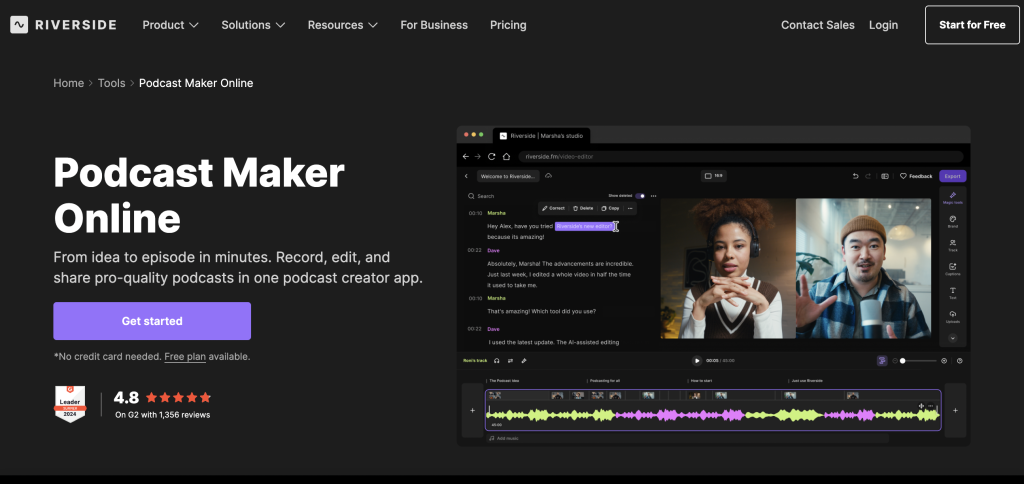
Task: Click the riverside.fm/video-editor address bar
Action: (741, 157)
